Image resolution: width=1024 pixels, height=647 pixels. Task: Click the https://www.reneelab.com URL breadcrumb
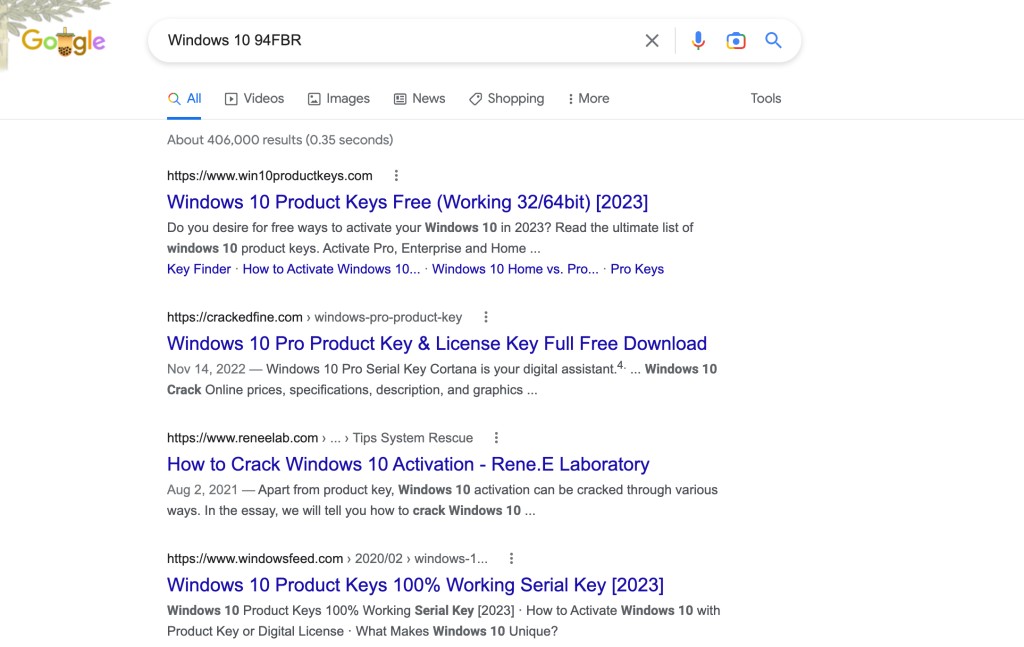point(320,438)
